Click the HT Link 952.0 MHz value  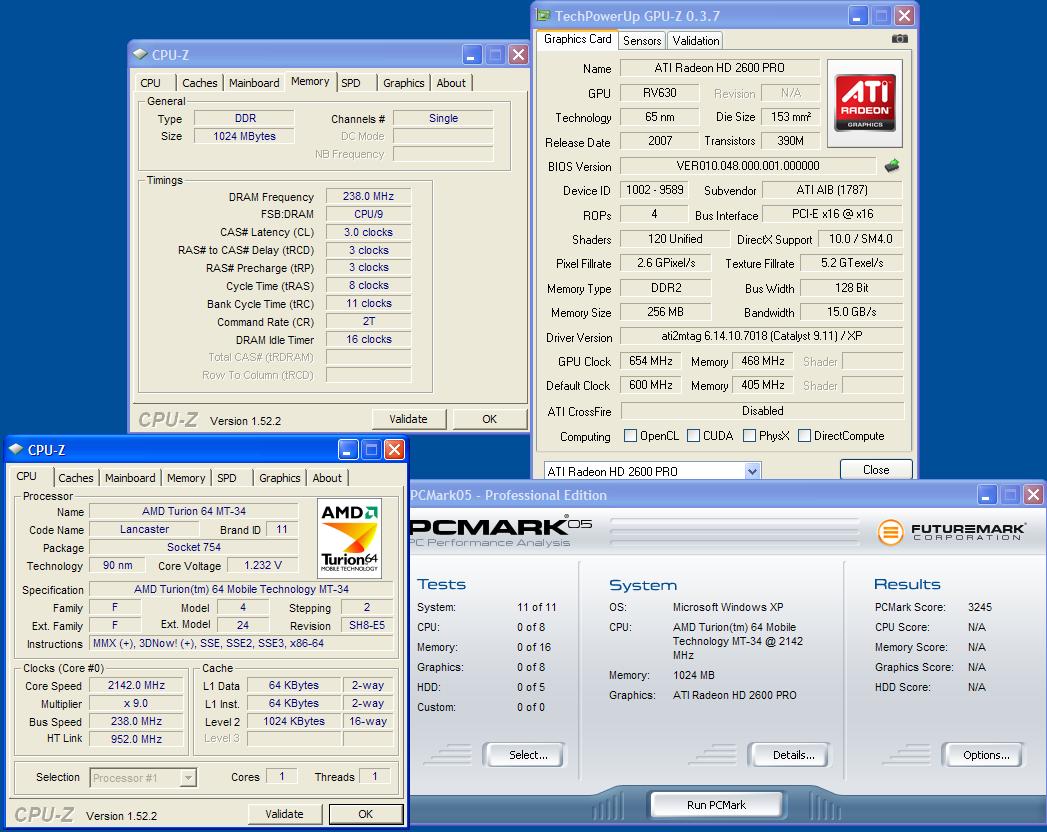[136, 739]
